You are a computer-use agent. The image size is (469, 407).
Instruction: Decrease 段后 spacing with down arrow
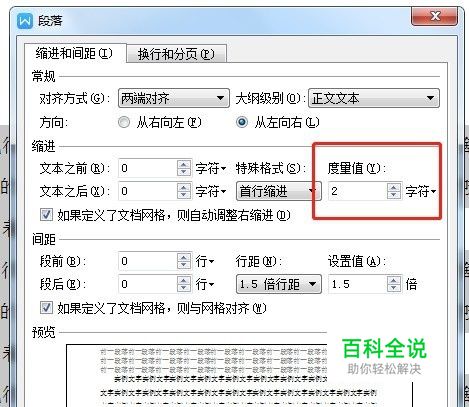[x=184, y=288]
